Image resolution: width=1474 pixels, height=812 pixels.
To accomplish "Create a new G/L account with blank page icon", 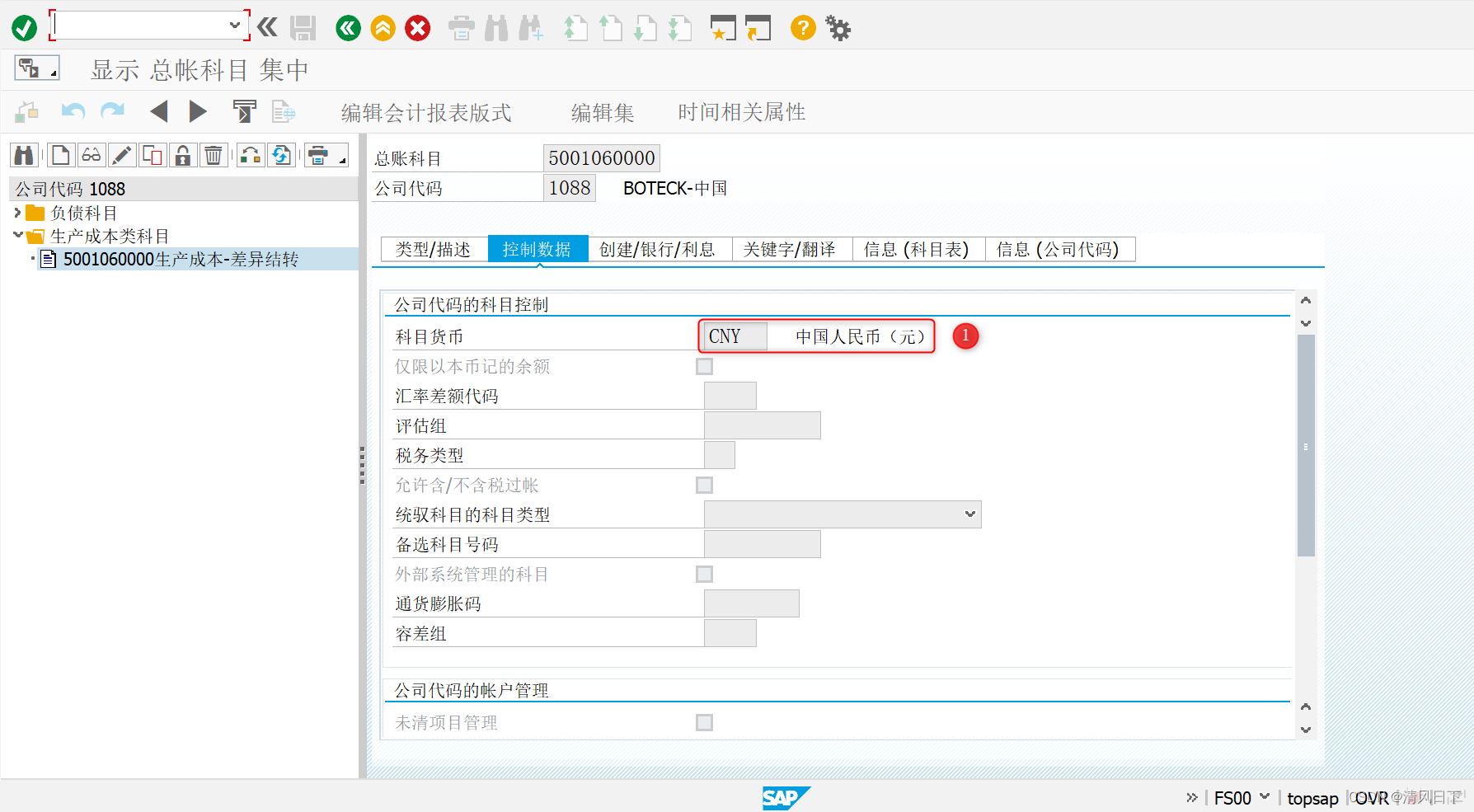I will (60, 155).
